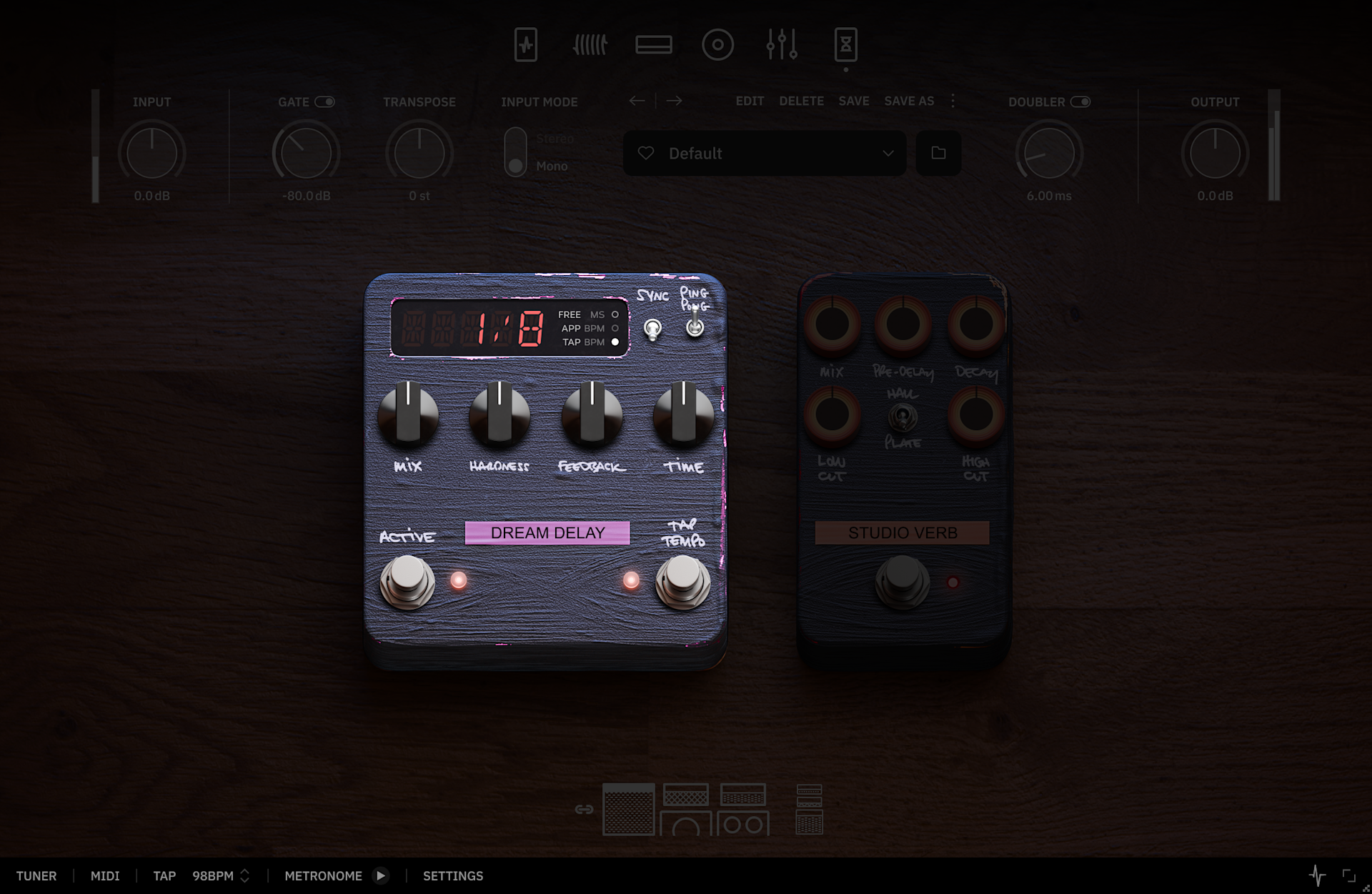The width and height of the screenshot is (1372, 894).
Task: Click the DELETE preset button
Action: (x=801, y=101)
